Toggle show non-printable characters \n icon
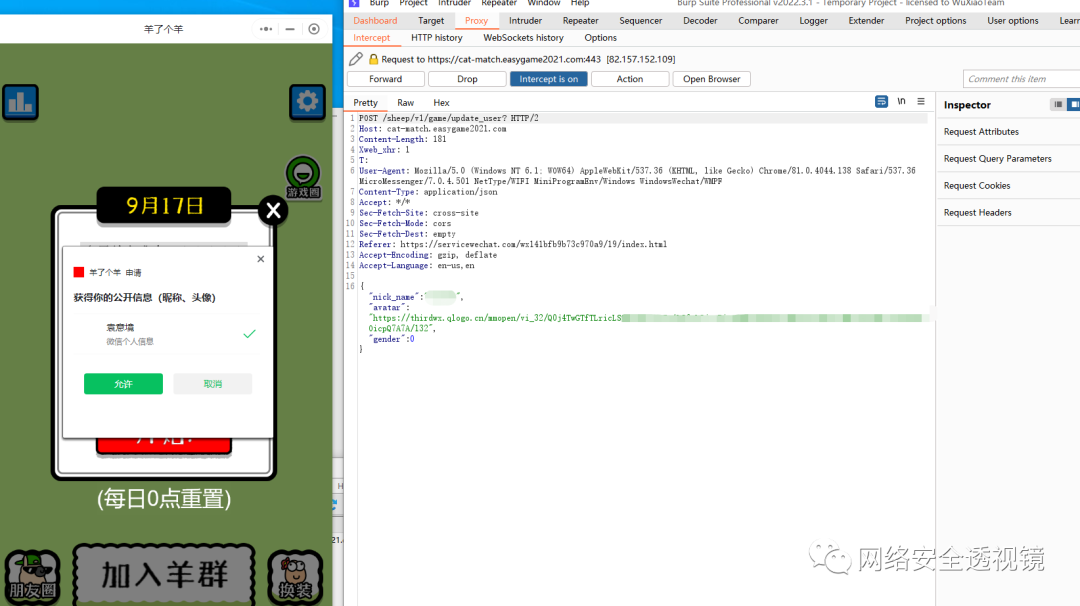The image size is (1080, 606). [901, 101]
